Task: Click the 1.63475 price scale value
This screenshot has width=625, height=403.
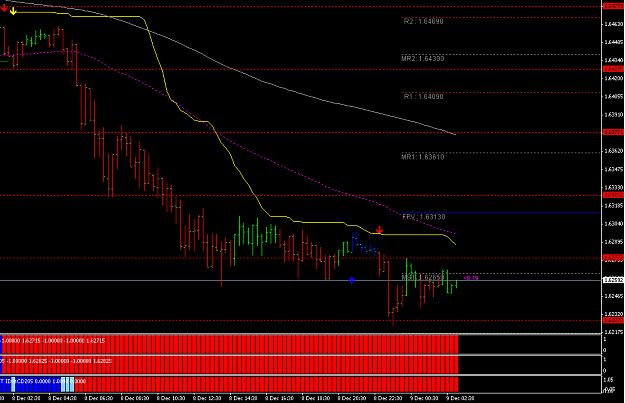Action: coord(613,169)
